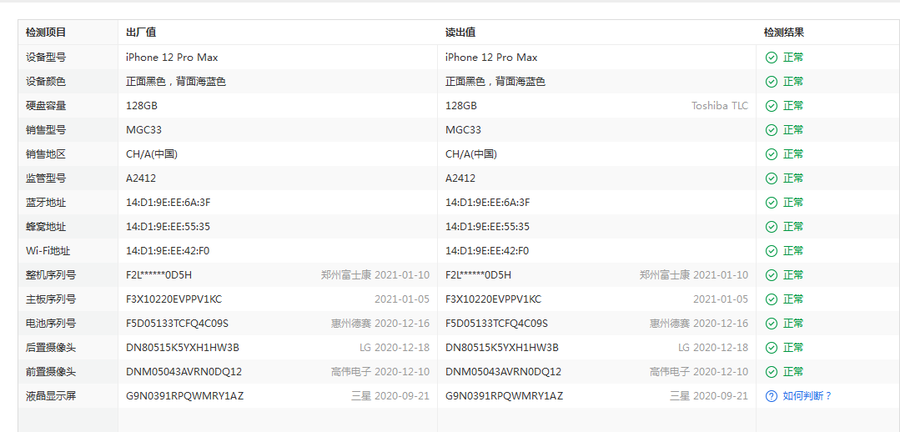Click the green check icon in 整机序列号 row

pyautogui.click(x=771, y=275)
